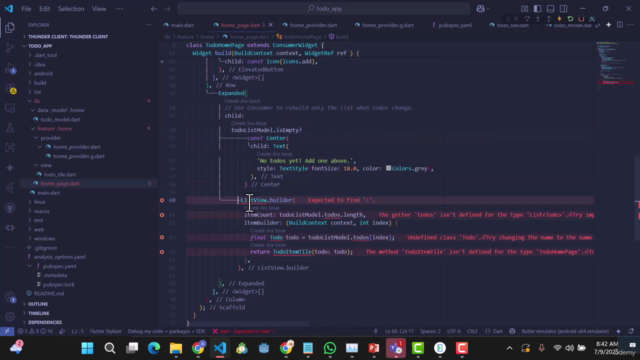Select flutter emulator device in status bar
The image size is (640, 360).
(x=565, y=331)
